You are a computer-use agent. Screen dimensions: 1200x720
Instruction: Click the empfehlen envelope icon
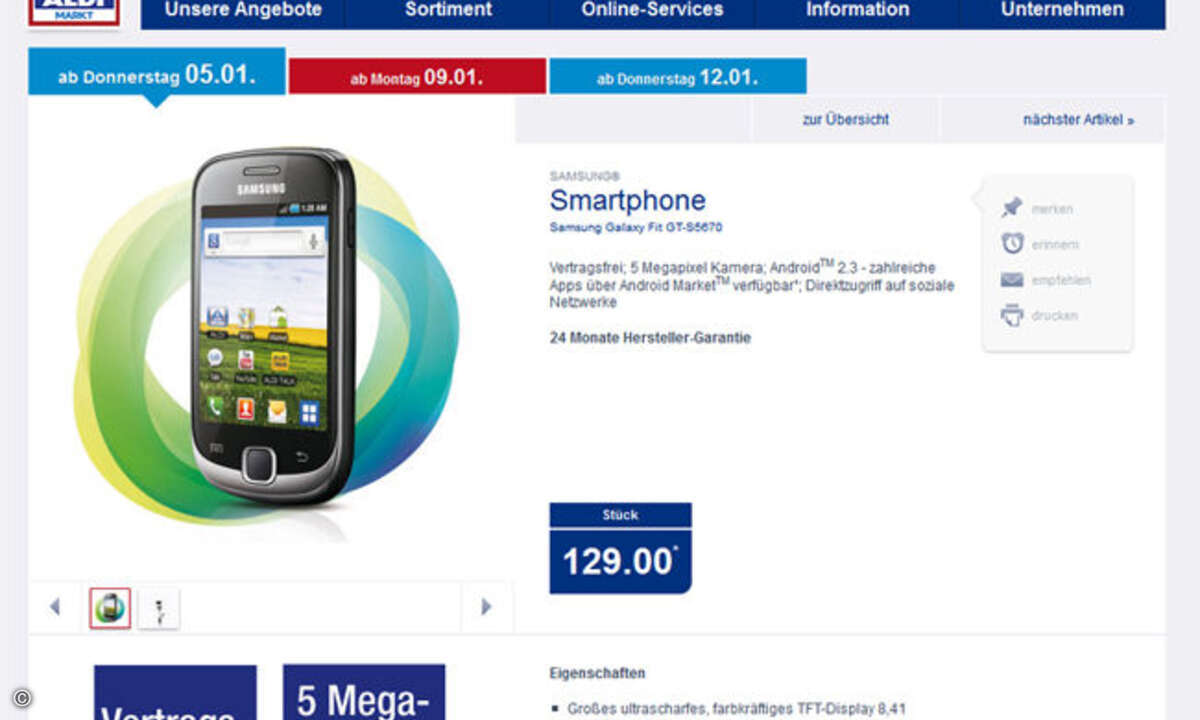[1012, 280]
